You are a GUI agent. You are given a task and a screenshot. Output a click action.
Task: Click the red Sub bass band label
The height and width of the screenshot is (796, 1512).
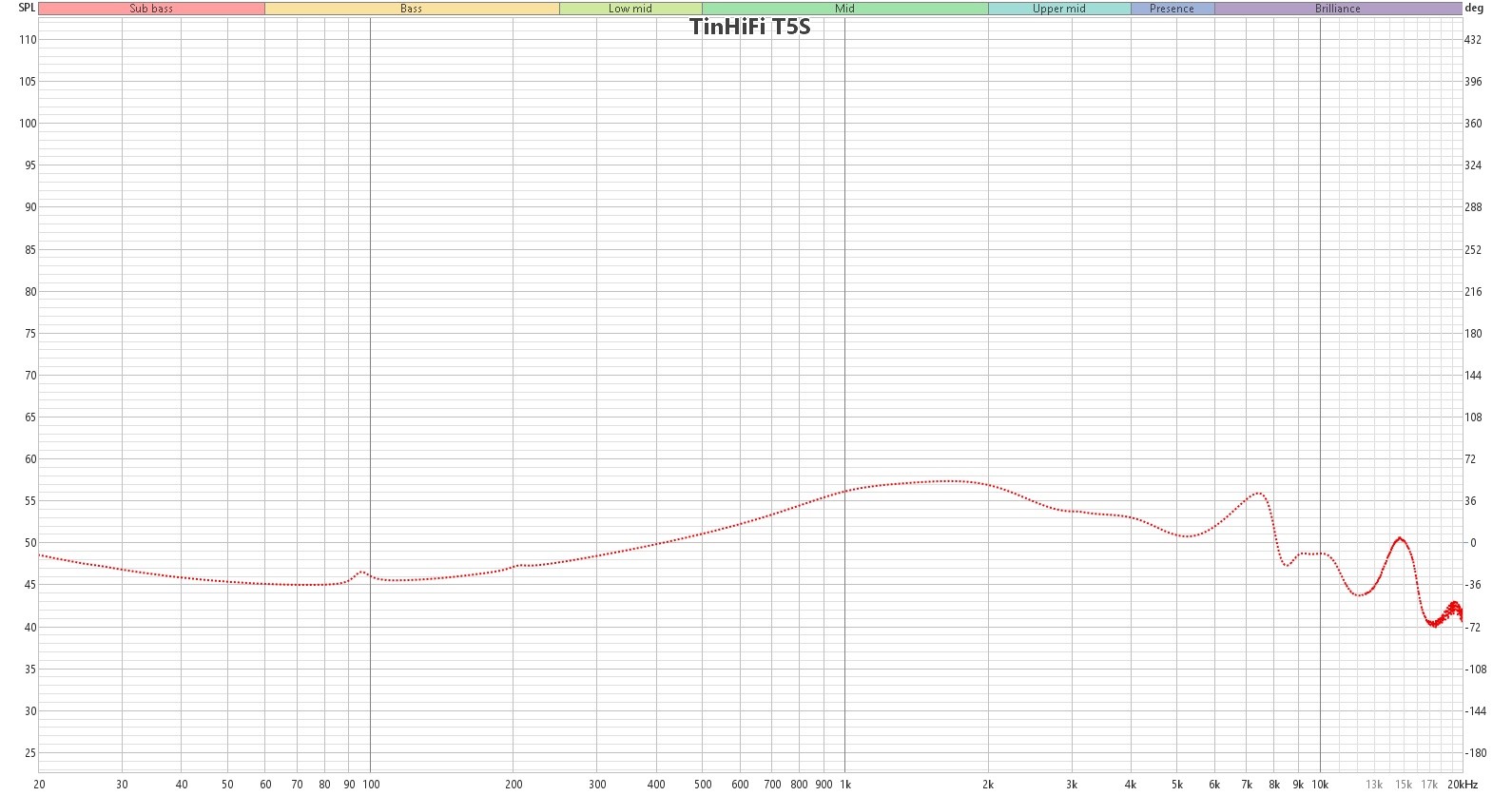151,9
